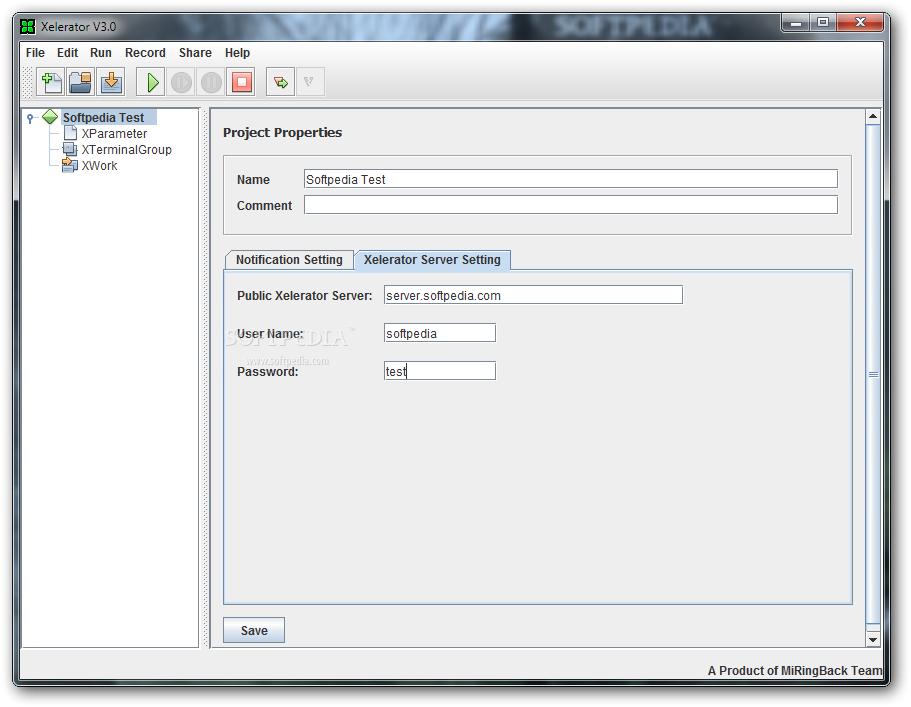Select XWork in the tree

(99, 166)
